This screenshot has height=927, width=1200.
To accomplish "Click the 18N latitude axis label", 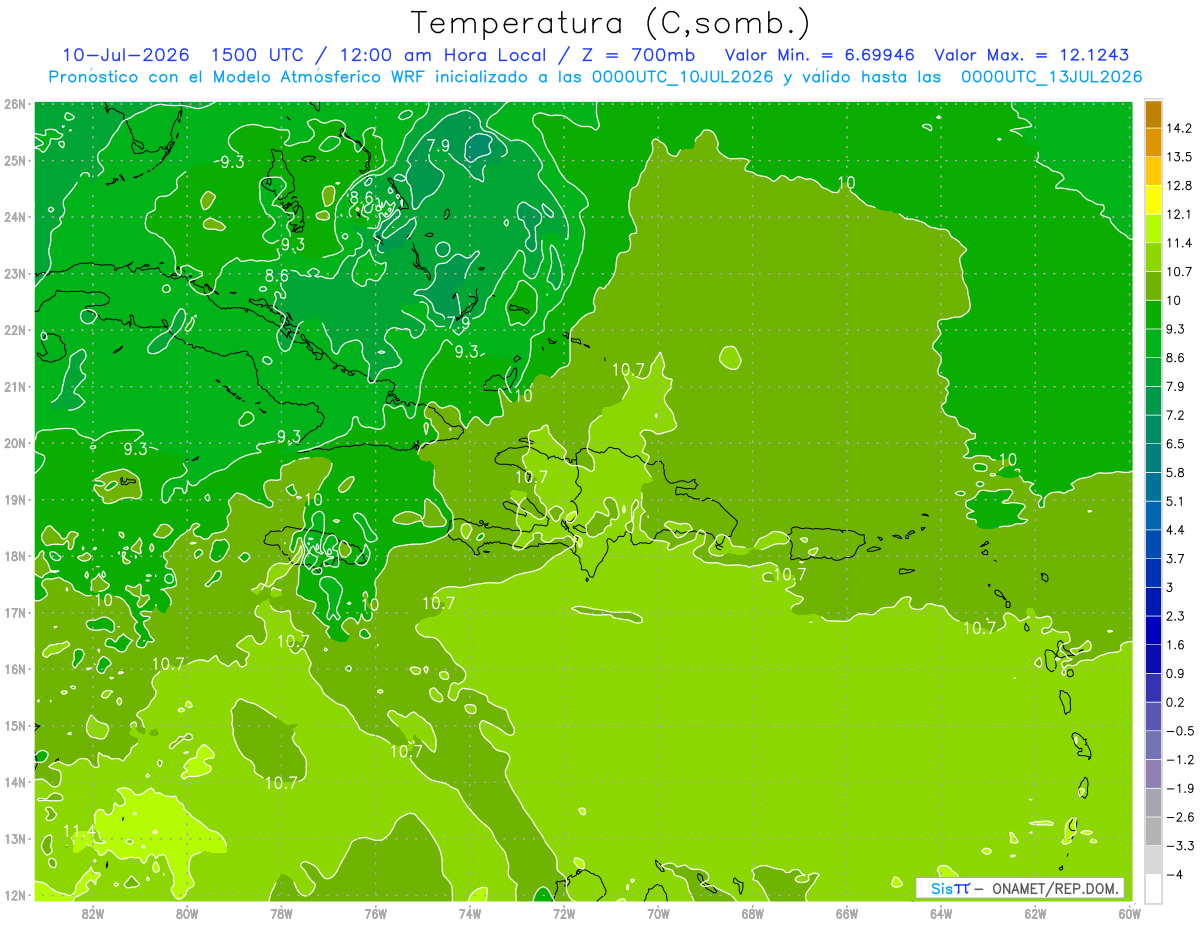I will coord(15,556).
